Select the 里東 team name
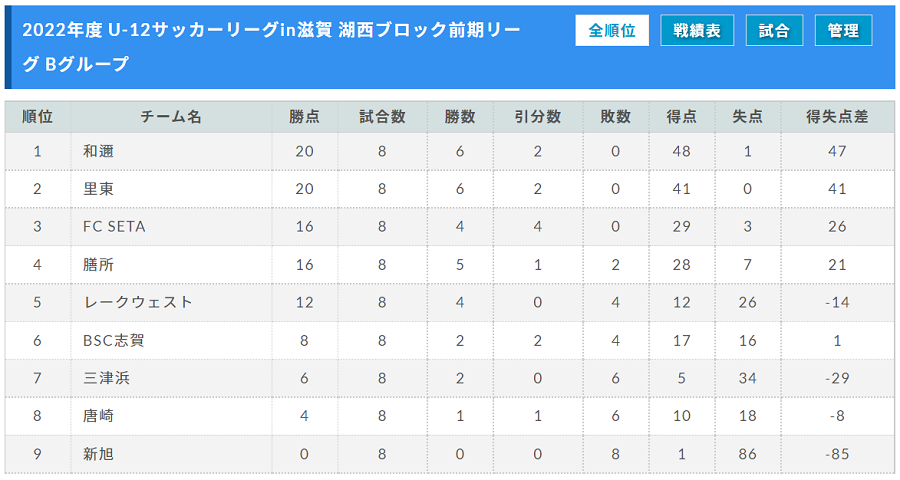The height and width of the screenshot is (480, 900). point(98,189)
